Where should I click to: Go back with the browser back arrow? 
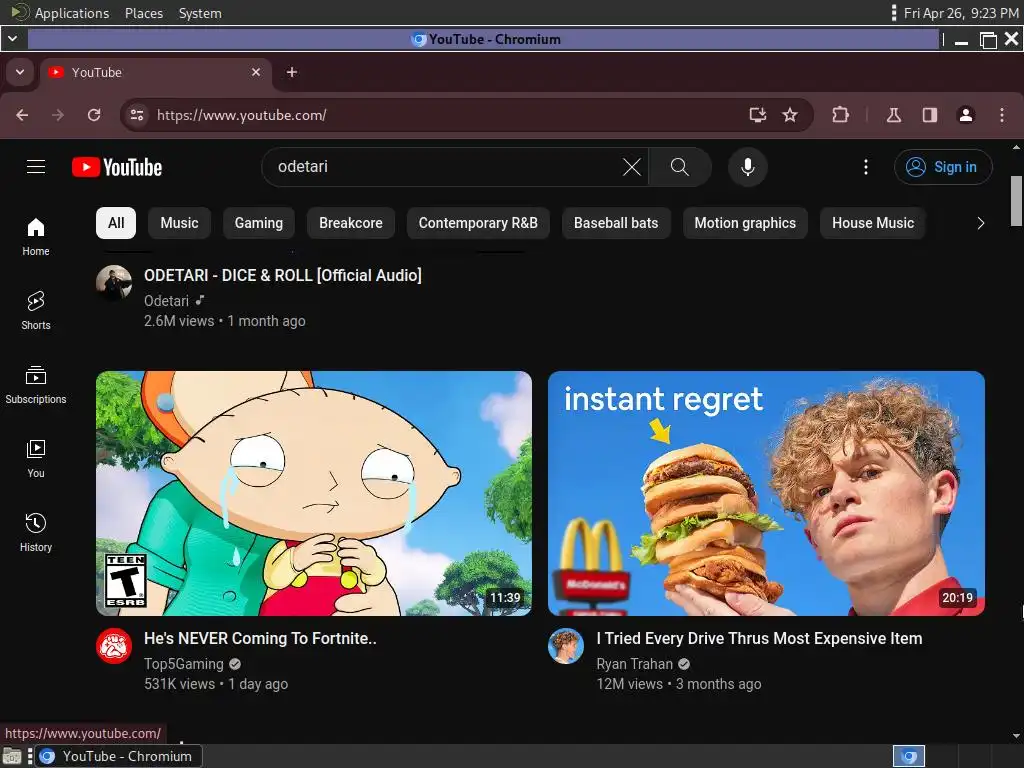click(22, 115)
